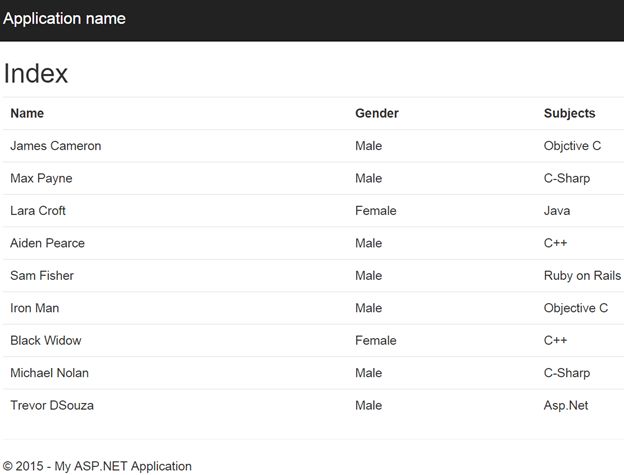
Task: Click Female gender in Lara Croft row
Action: [x=375, y=211]
